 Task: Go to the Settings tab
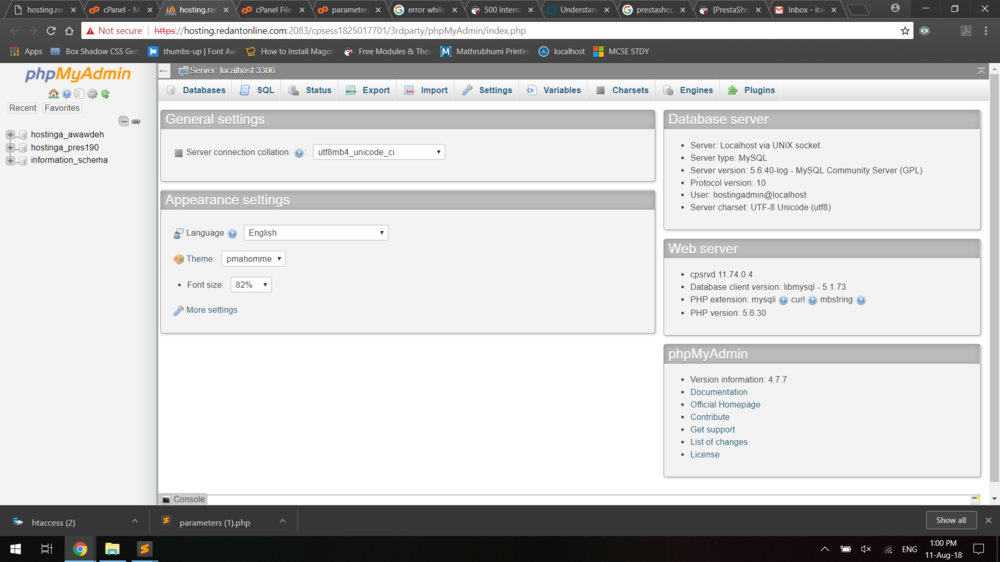(487, 90)
